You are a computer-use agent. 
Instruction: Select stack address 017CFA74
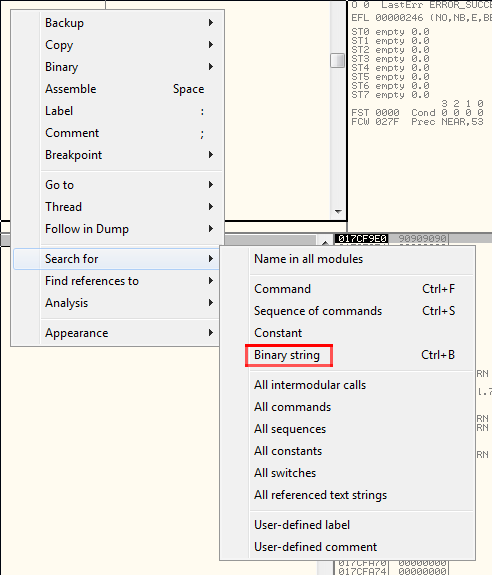pos(362,571)
